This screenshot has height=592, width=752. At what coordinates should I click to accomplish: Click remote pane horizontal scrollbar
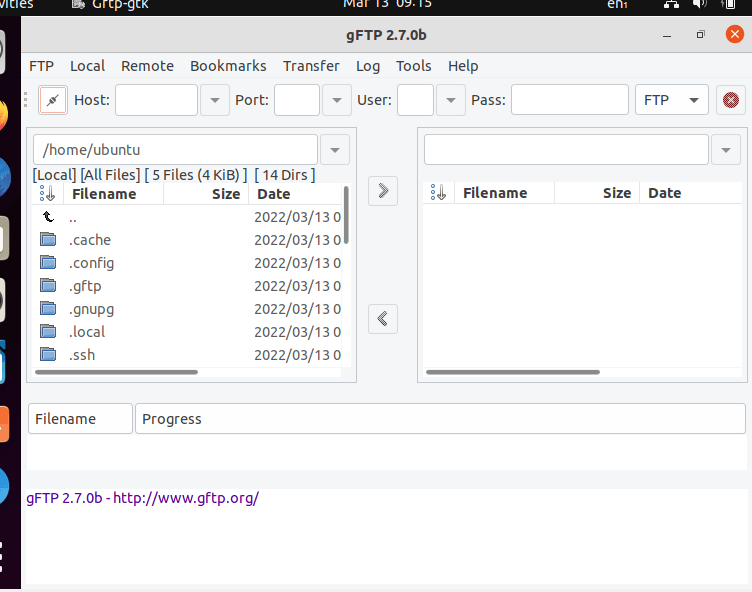click(x=513, y=372)
